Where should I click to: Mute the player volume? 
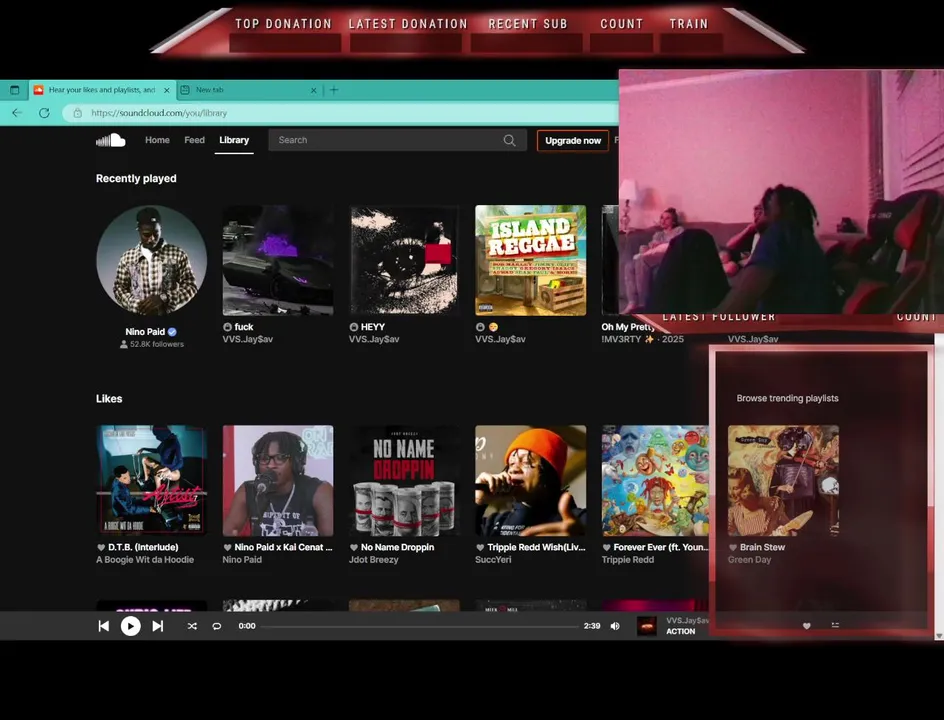click(x=615, y=626)
